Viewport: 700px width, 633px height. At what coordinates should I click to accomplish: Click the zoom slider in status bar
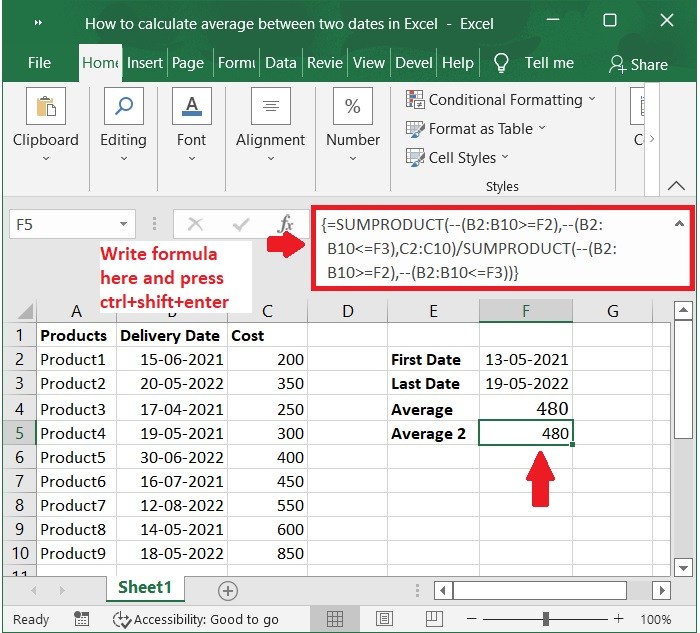[x=545, y=619]
